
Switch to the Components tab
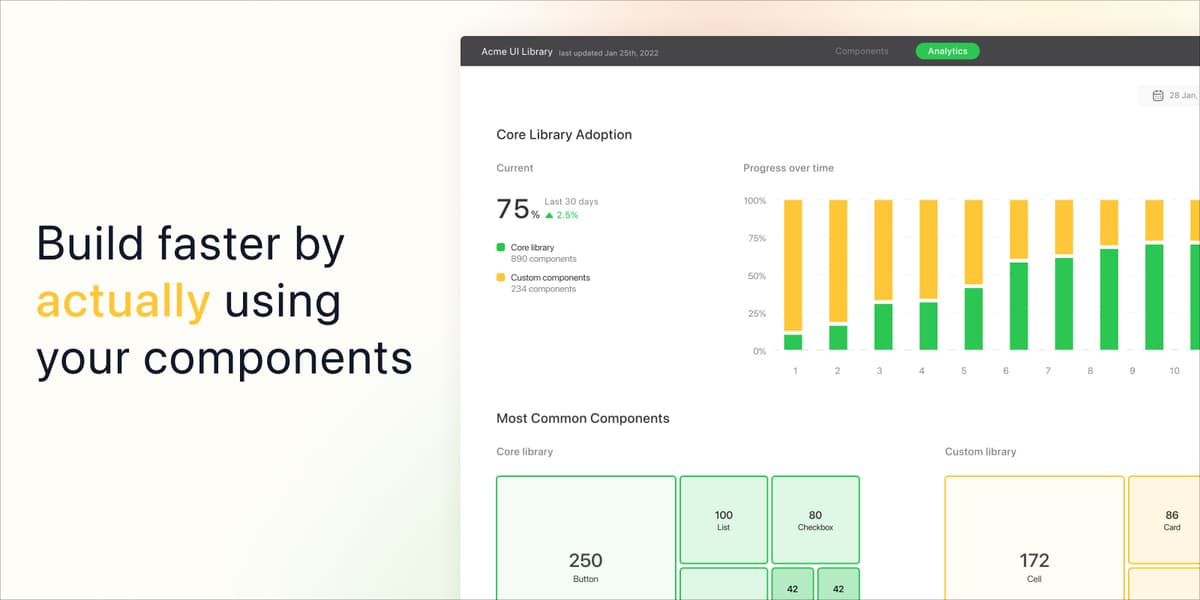tap(861, 51)
